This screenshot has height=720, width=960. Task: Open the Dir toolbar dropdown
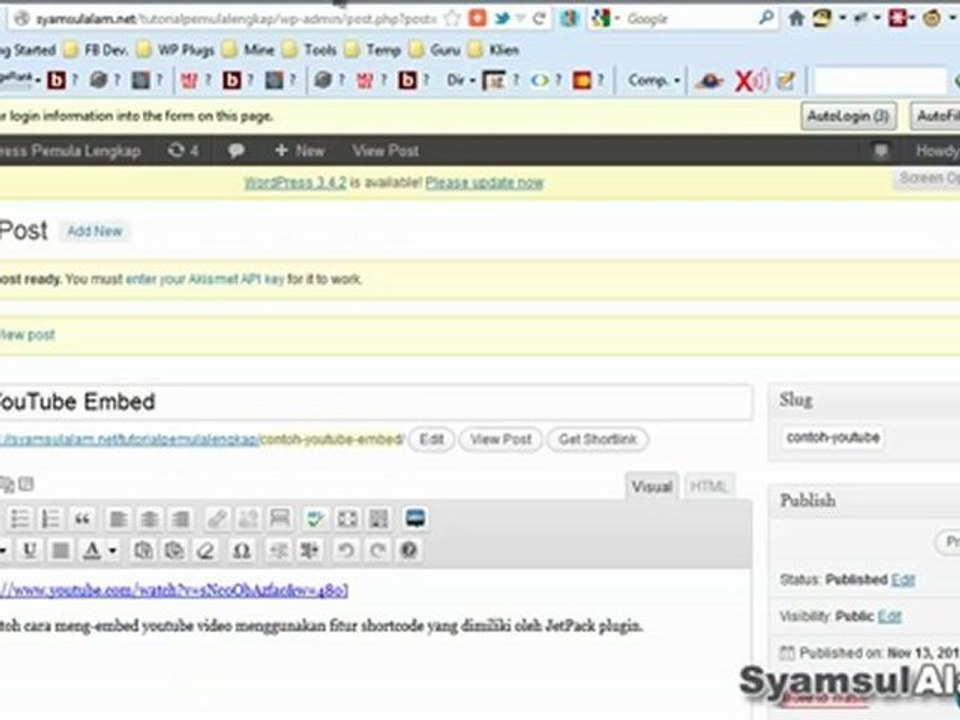tap(461, 80)
